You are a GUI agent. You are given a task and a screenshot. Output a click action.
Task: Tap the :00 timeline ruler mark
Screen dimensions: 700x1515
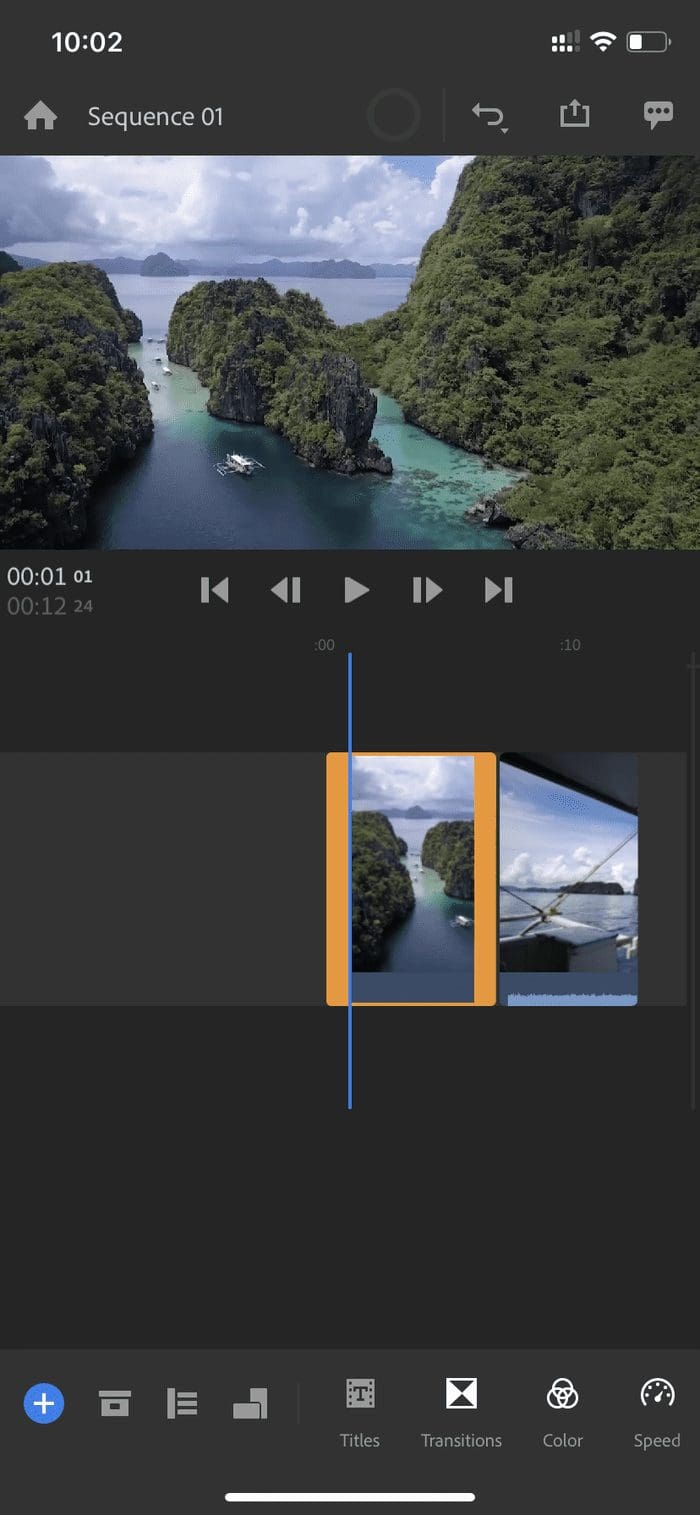point(324,645)
